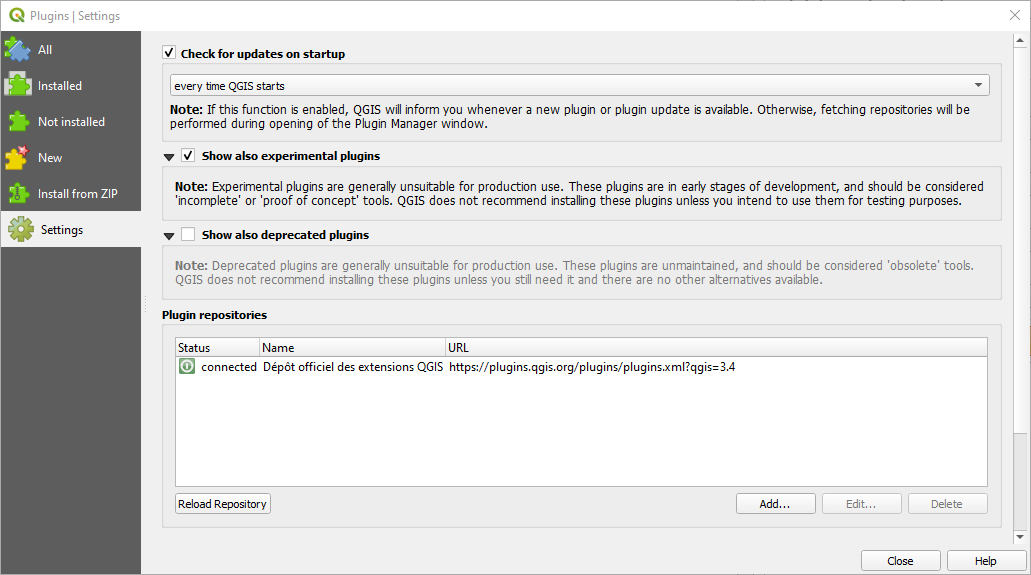1031x575 pixels.
Task: Click the plugins.qgis.org repository URL
Action: [592, 366]
